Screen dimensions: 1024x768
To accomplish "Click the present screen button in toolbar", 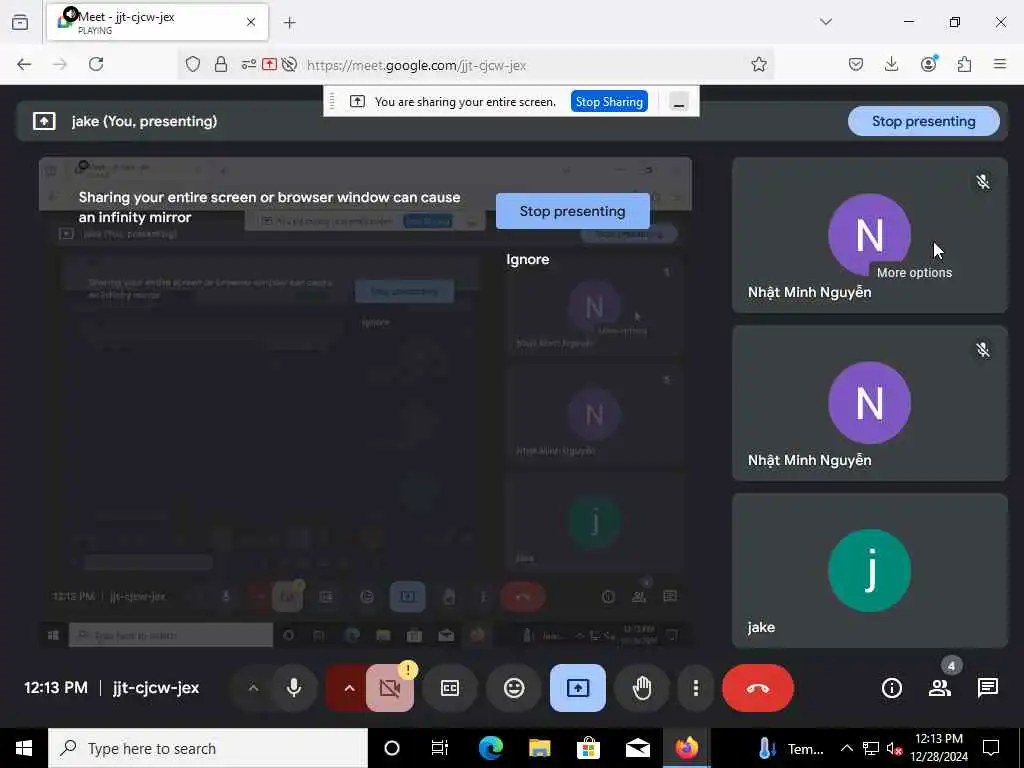I will 578,688.
